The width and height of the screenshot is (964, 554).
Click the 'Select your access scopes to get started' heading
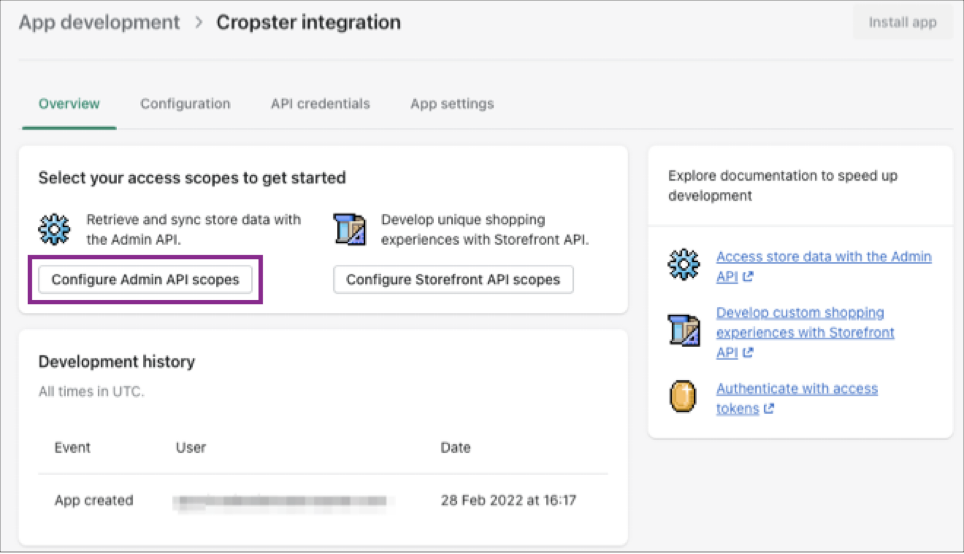(x=192, y=178)
